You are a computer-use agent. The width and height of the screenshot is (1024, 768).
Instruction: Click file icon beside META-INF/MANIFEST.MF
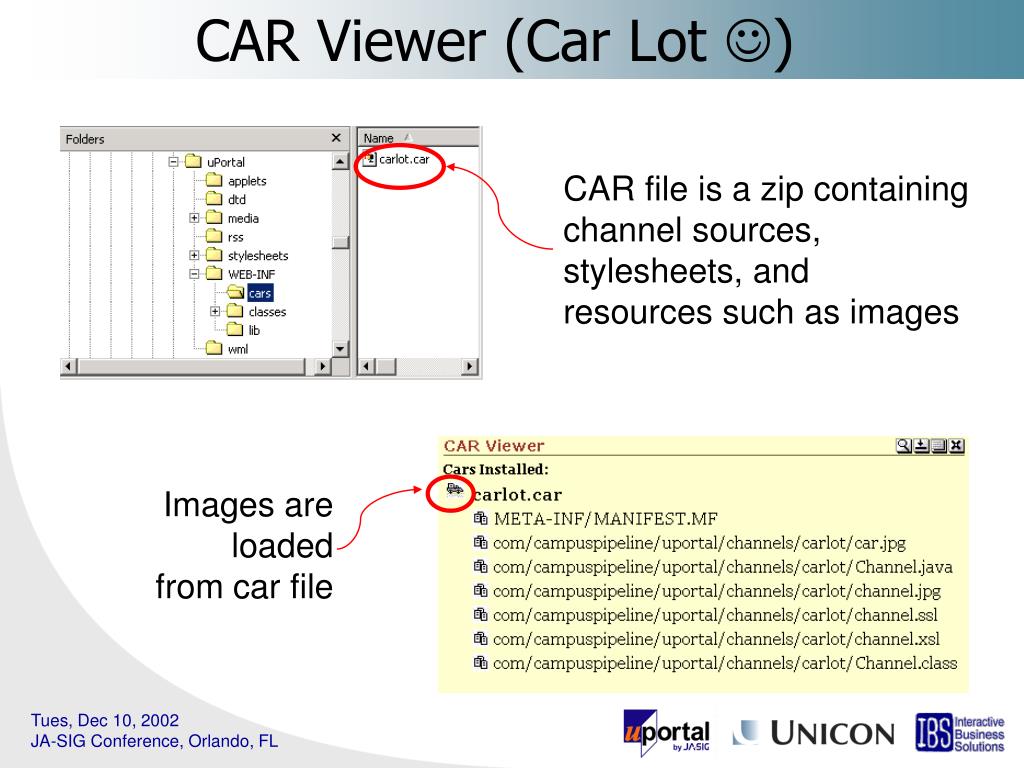[x=481, y=519]
